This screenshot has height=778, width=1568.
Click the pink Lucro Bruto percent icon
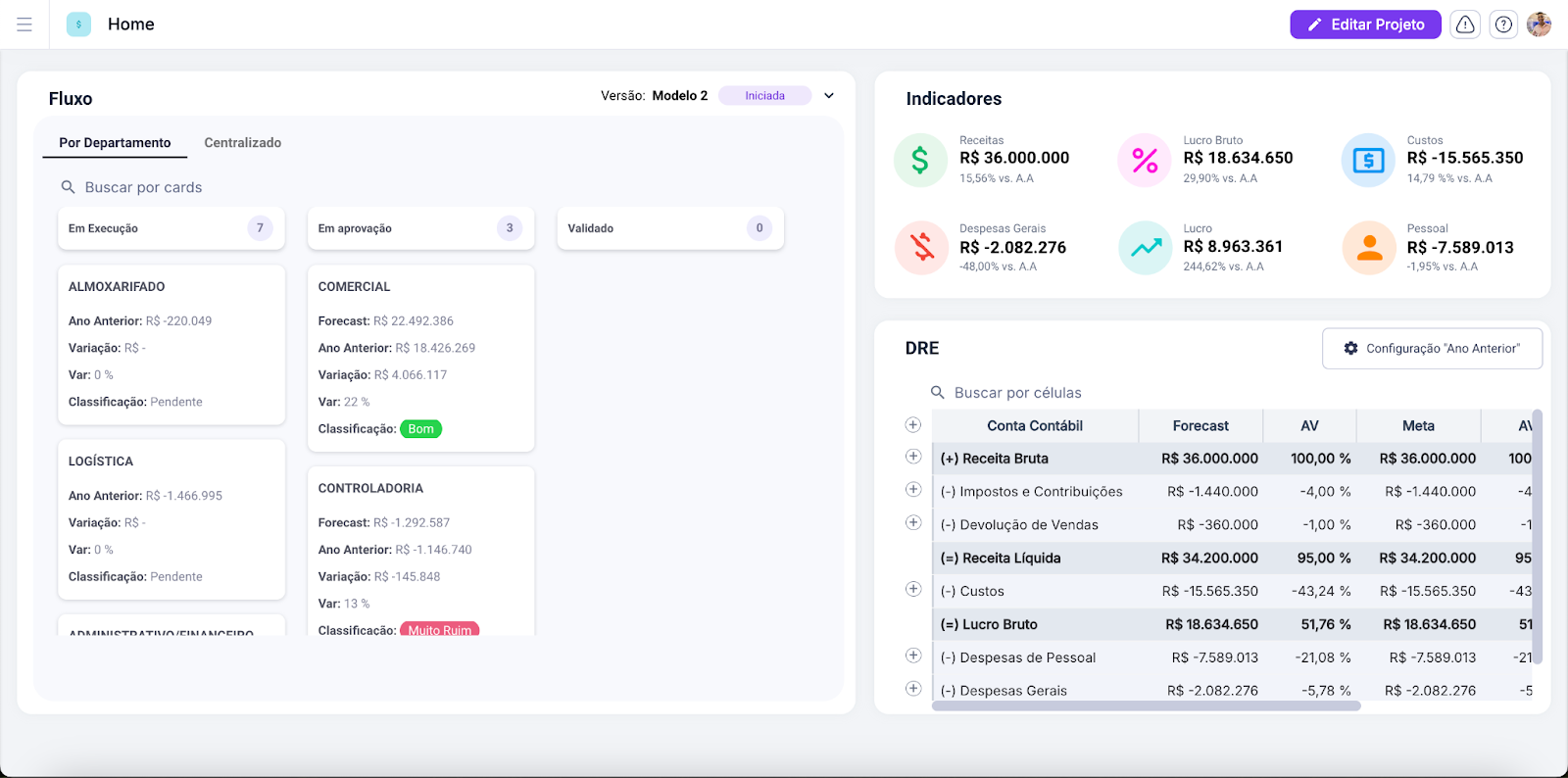1145,160
